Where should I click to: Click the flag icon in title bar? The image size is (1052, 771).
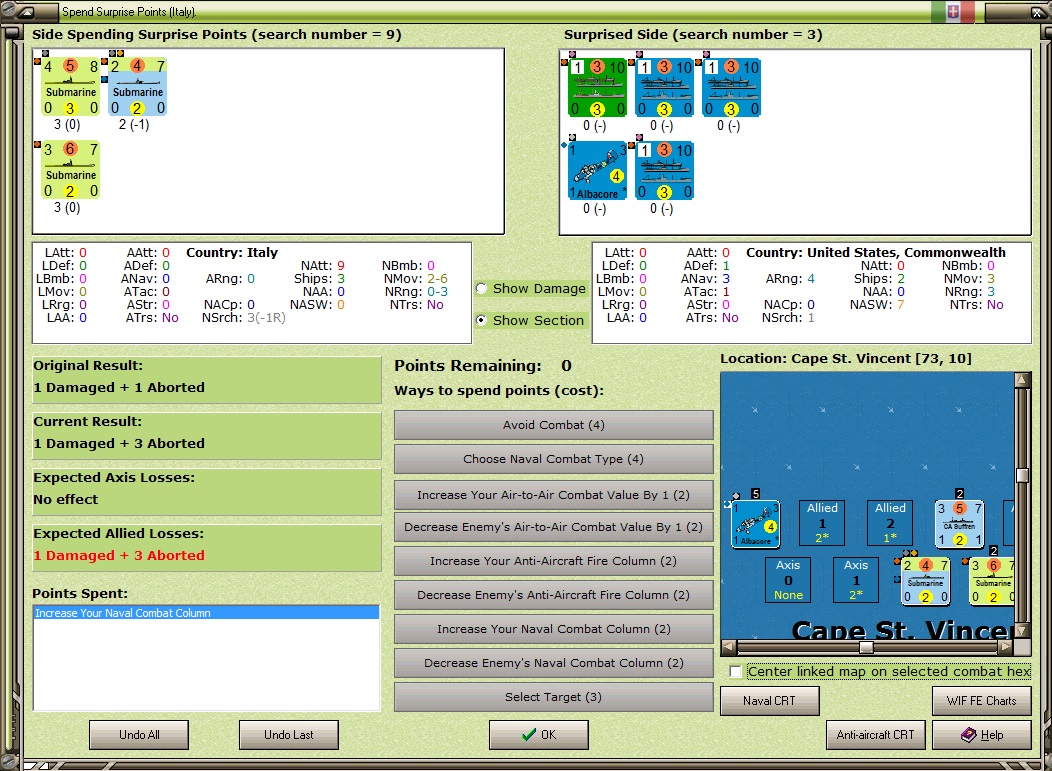click(953, 11)
